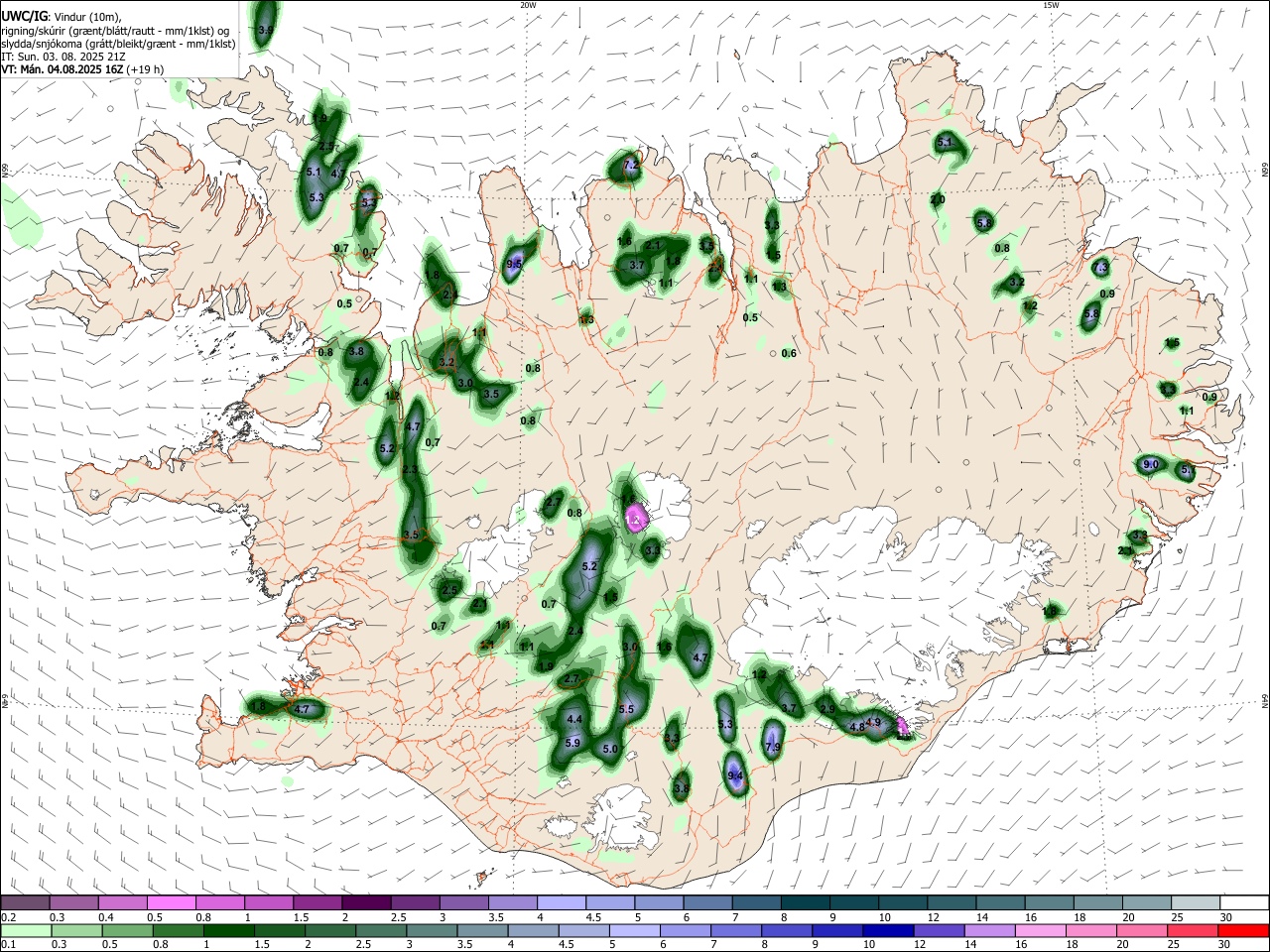The height and width of the screenshot is (952, 1270).
Task: Click the 9.5 precipitation value on map
Action: (514, 264)
